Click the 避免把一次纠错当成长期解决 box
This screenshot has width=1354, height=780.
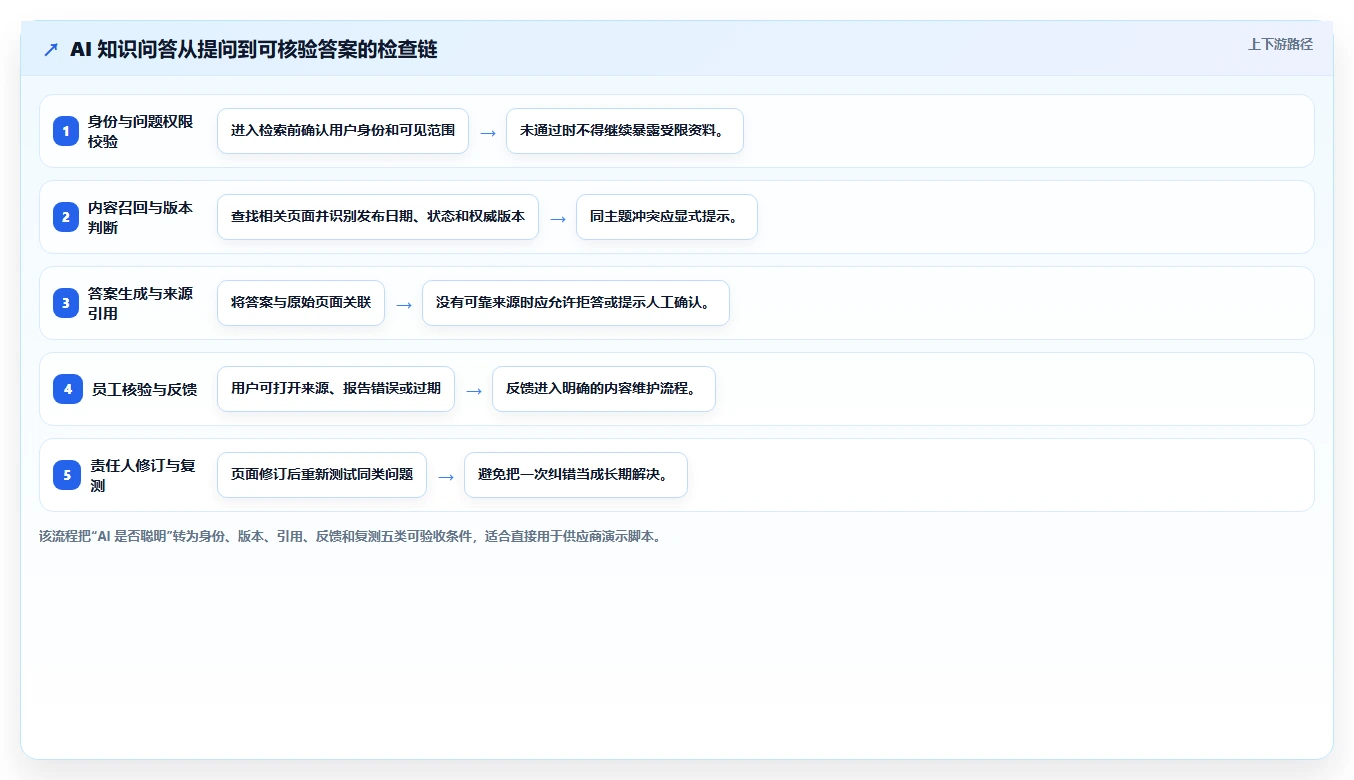point(576,475)
